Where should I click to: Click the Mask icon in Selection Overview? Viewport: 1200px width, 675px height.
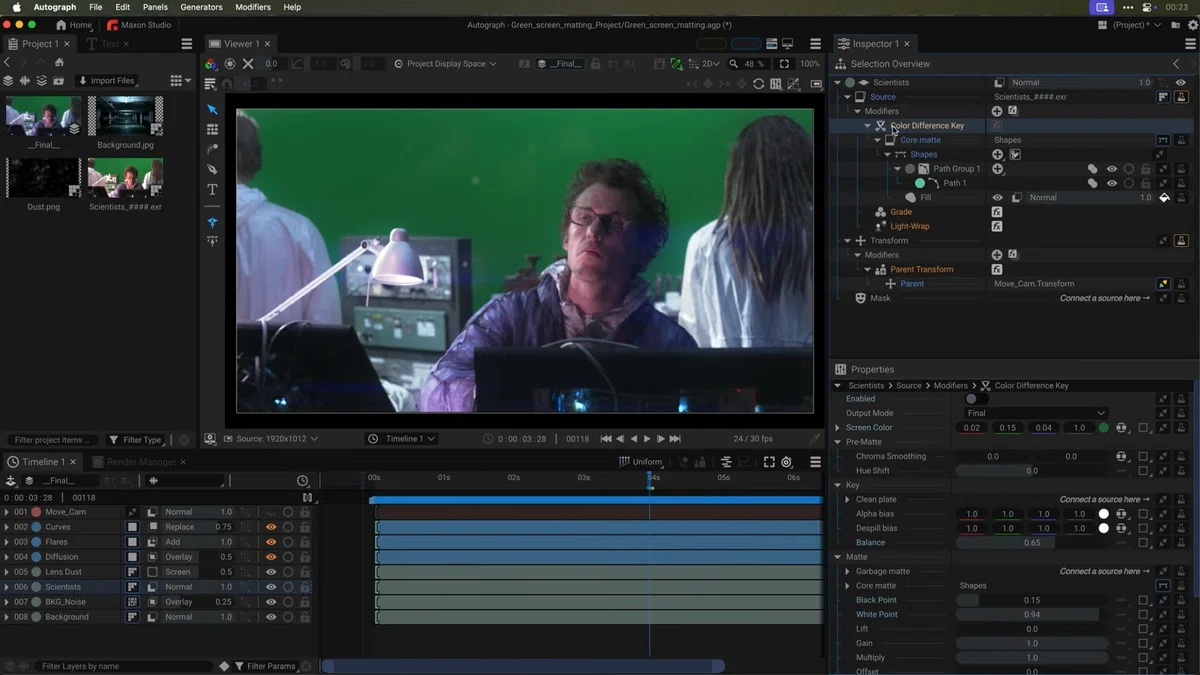click(860, 298)
